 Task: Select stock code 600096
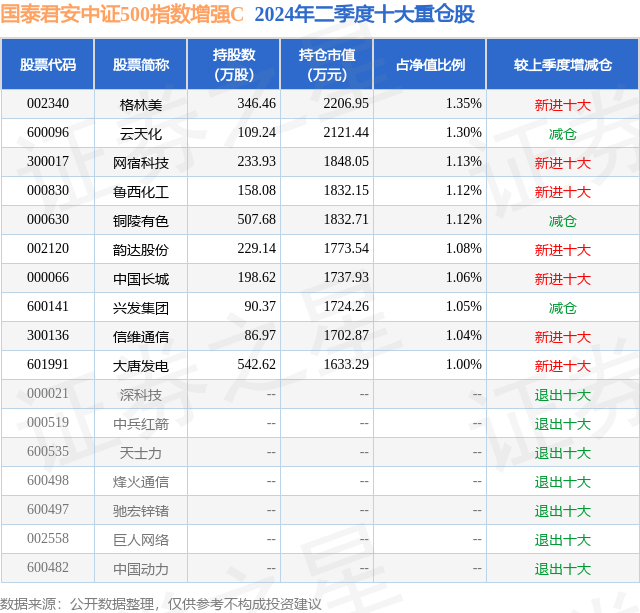pos(48,133)
